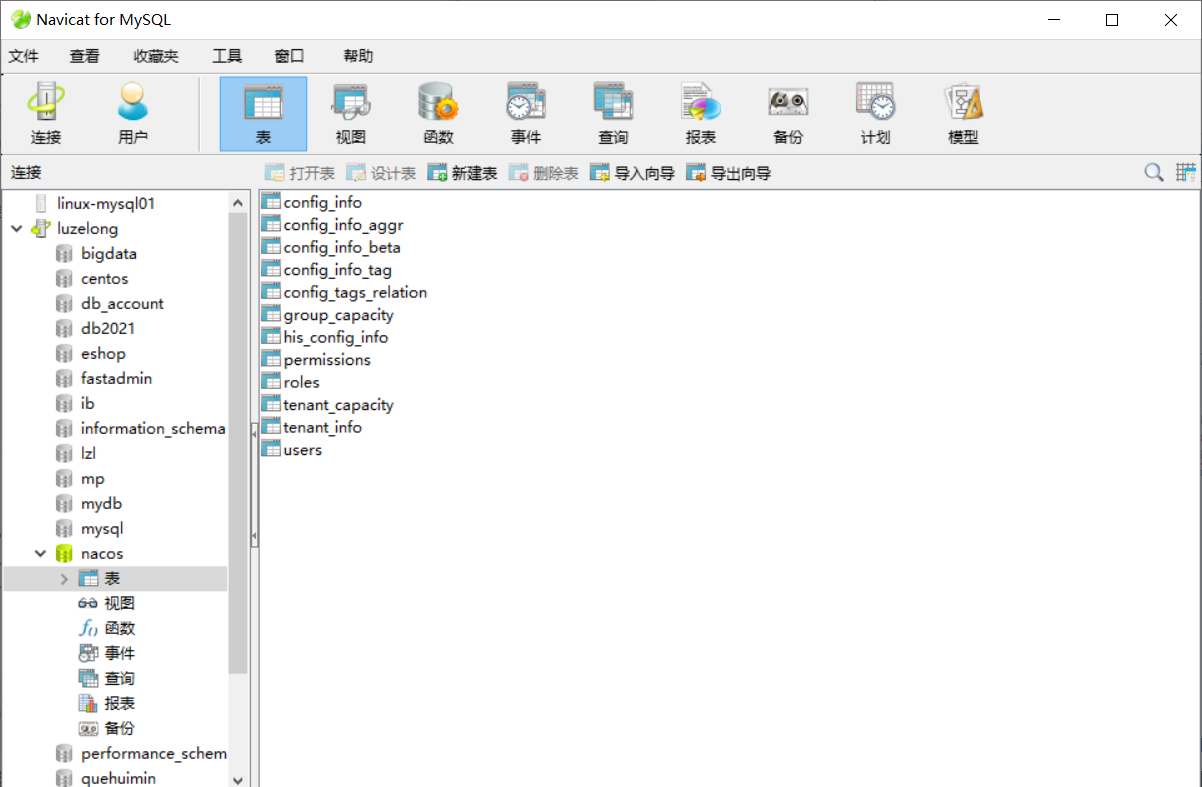Select the 查询 (Query) toolbar icon
Viewport: 1202px width, 787px height.
(x=613, y=114)
